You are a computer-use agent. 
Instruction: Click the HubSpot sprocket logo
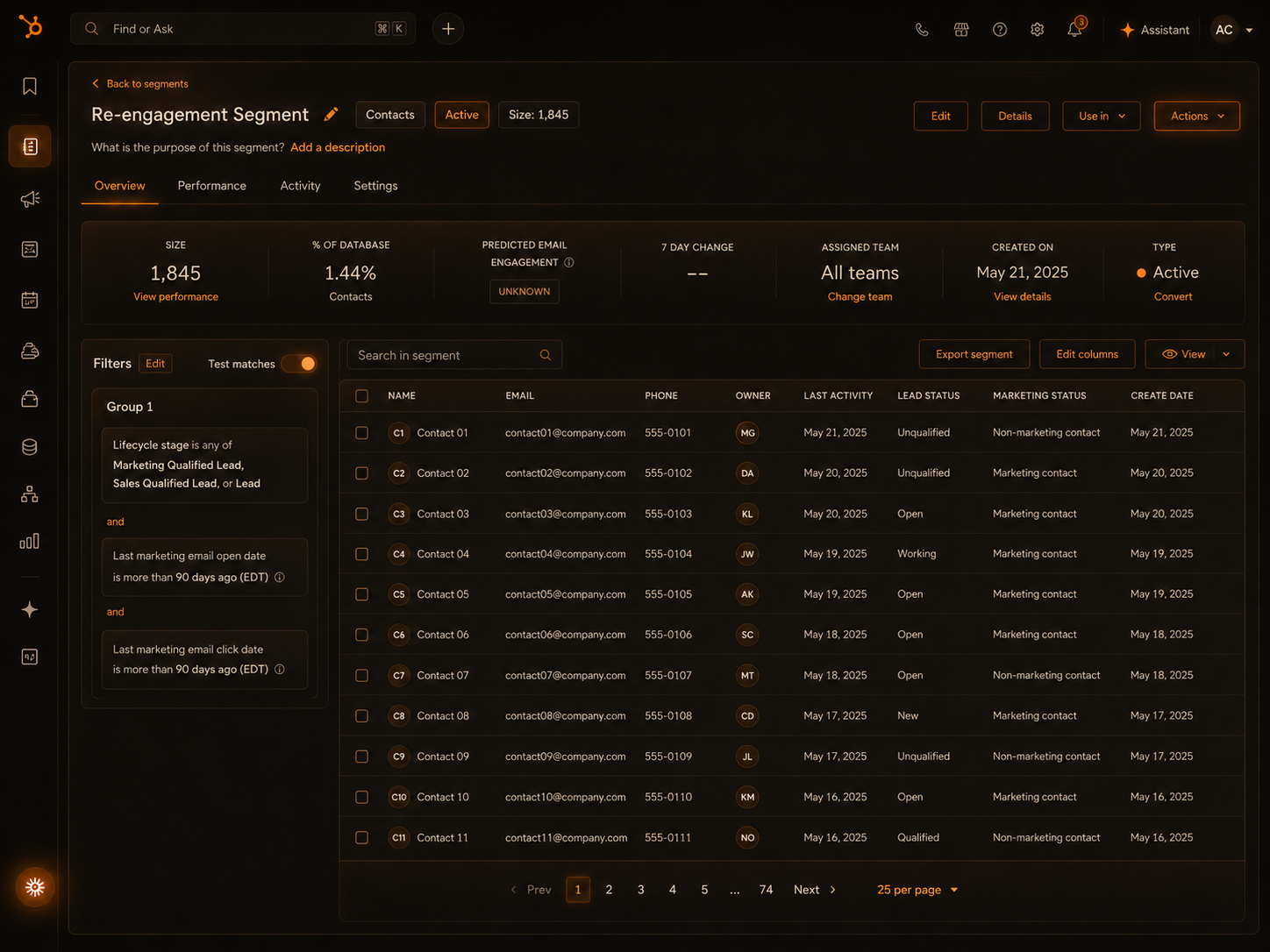tap(30, 27)
